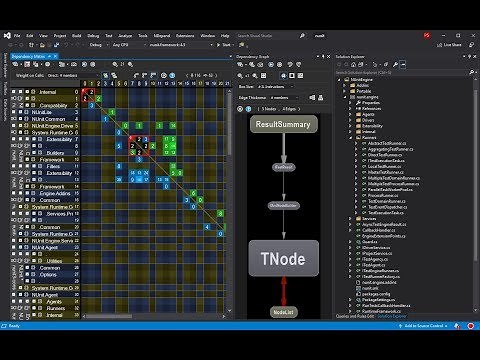Select AbstractTestRunner.cs in Solution Explorer
Image resolution: width=480 pixels, height=360 pixels.
click(387, 143)
